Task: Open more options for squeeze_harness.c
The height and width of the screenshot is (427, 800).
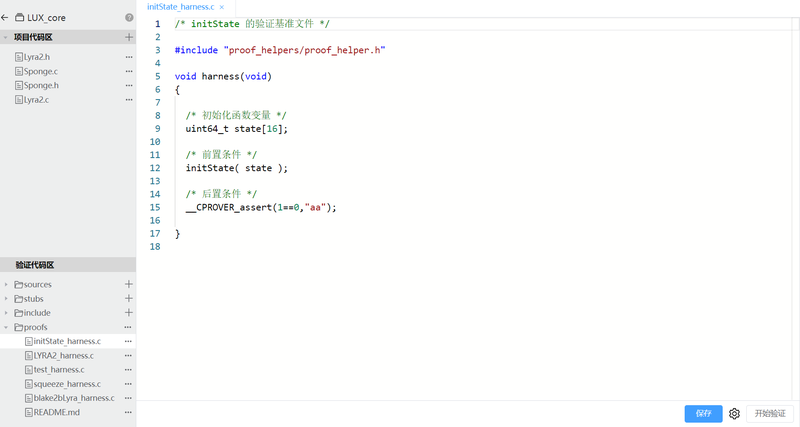Action: tap(128, 384)
